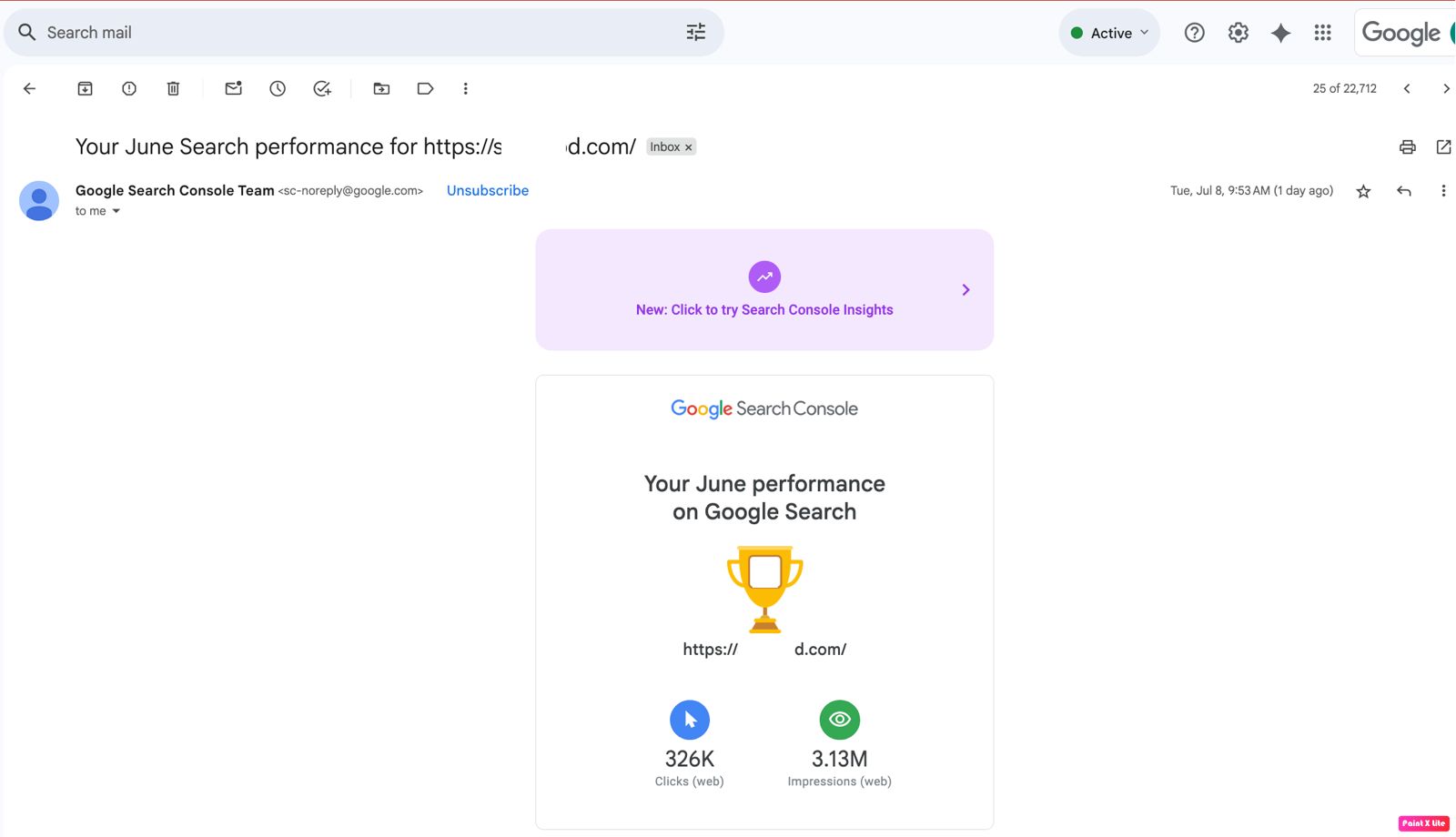Click the blue Clicks cursor icon
Screen dimensions: 1456x837
690,720
